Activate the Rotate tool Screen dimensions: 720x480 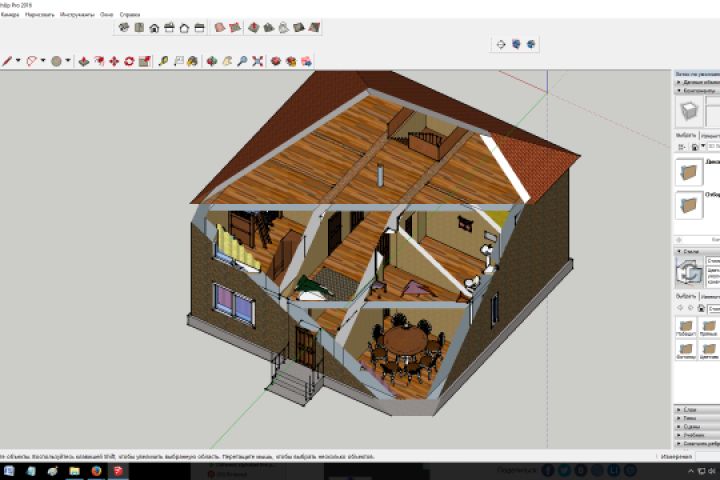[130, 61]
